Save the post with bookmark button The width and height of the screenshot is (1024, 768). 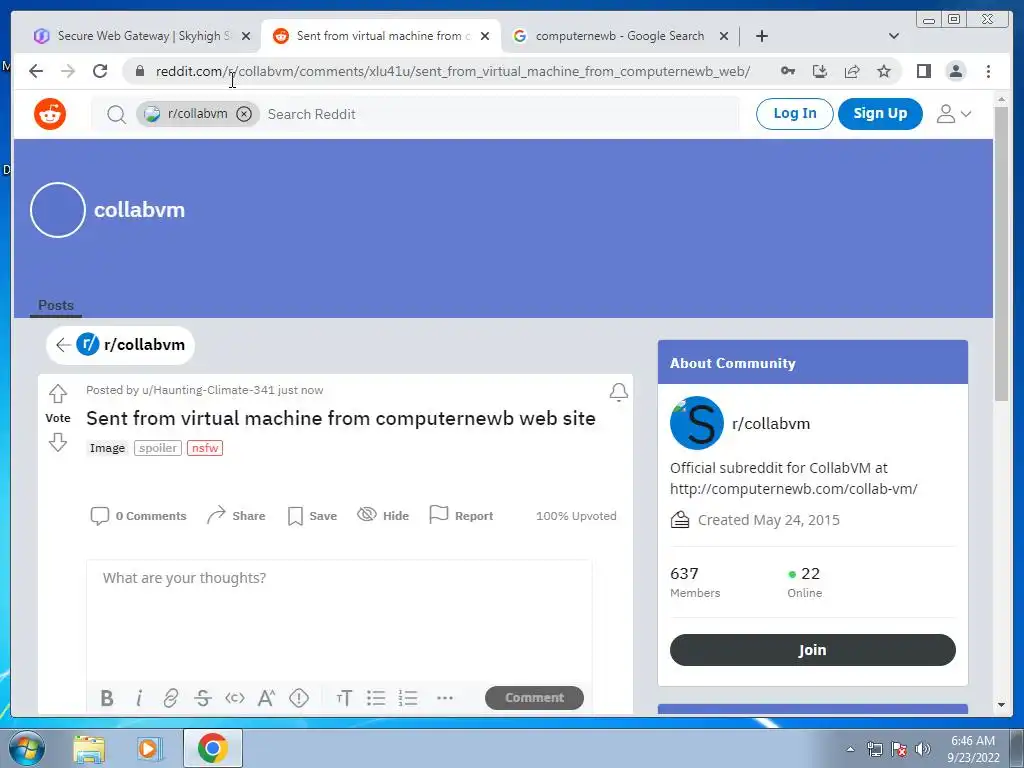312,516
